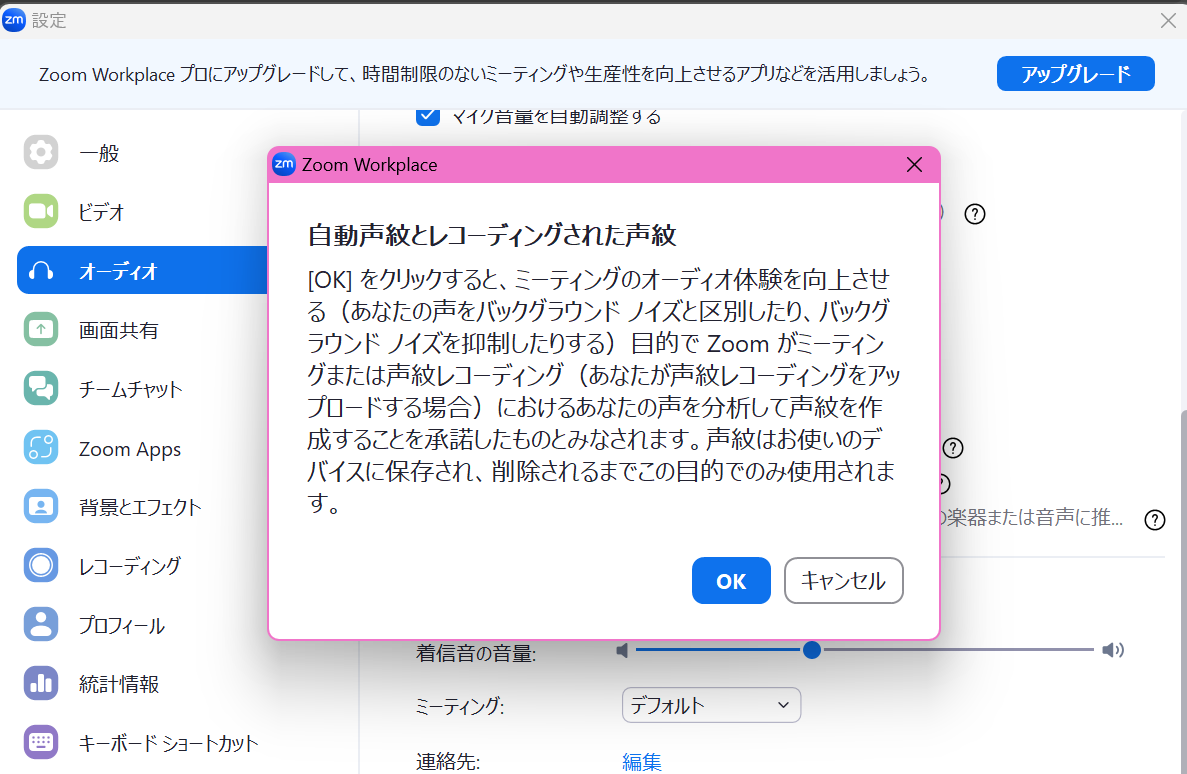Viewport: 1187px width, 774px height.
Task: Click the ビデオ camera icon
Action: 41,211
